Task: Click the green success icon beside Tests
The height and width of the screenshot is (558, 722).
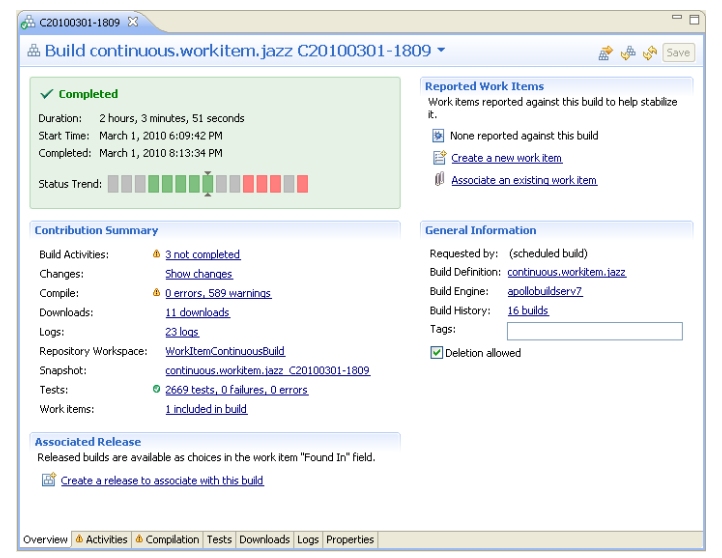Action: point(156,390)
